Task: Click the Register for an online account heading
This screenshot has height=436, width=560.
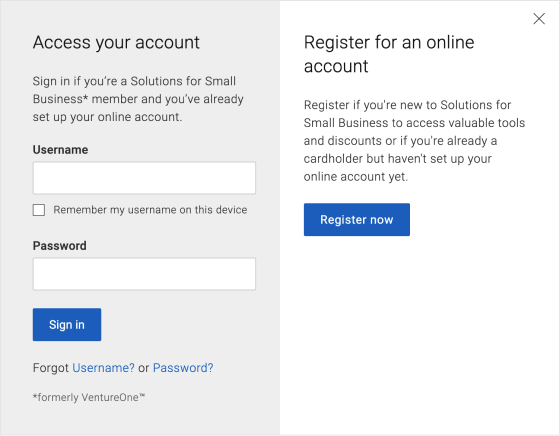Action: point(389,54)
